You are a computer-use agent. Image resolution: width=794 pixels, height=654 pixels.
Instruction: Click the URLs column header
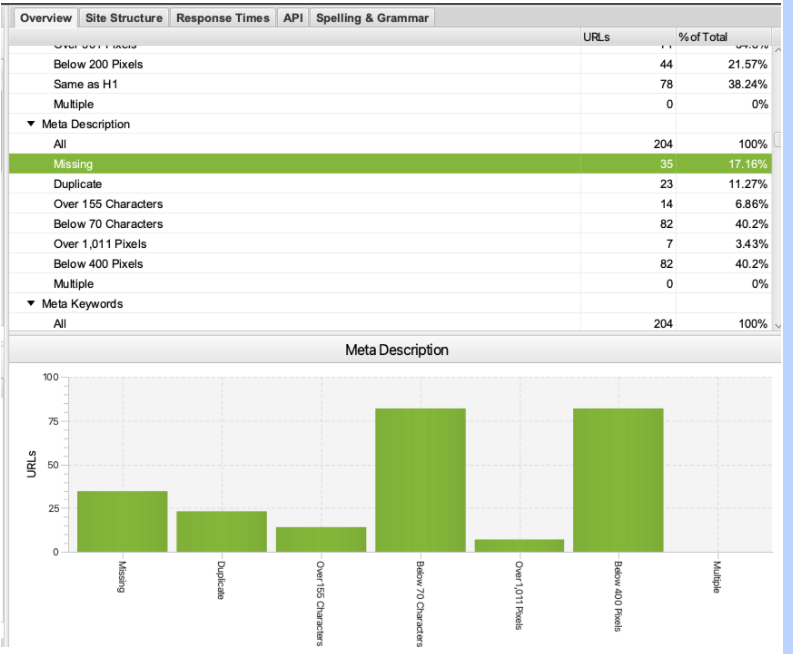click(x=596, y=37)
